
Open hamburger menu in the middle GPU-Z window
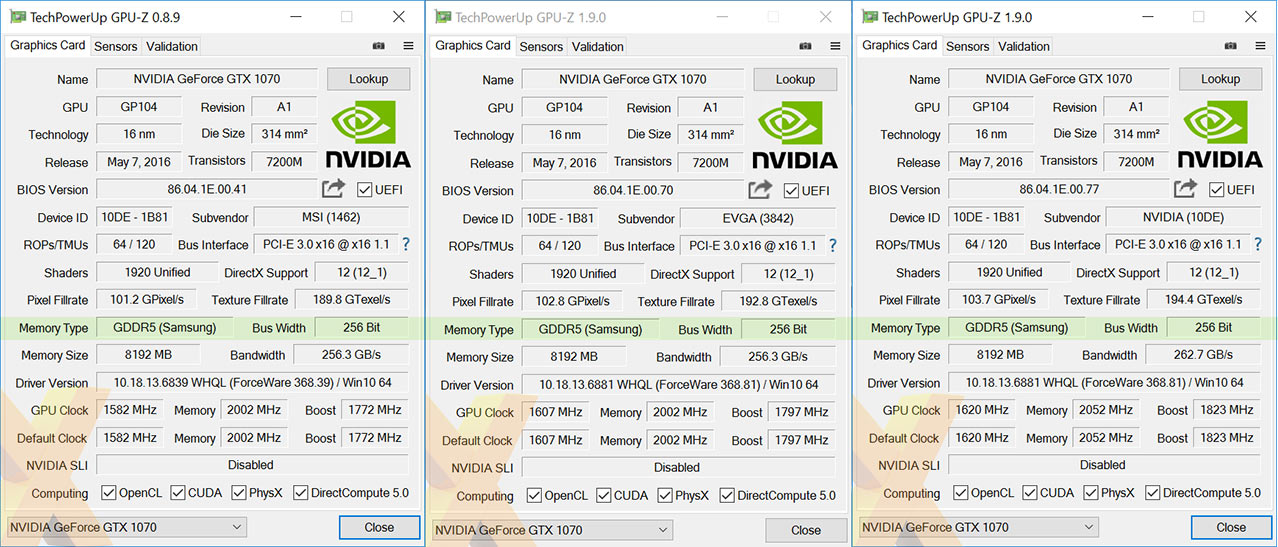click(834, 46)
